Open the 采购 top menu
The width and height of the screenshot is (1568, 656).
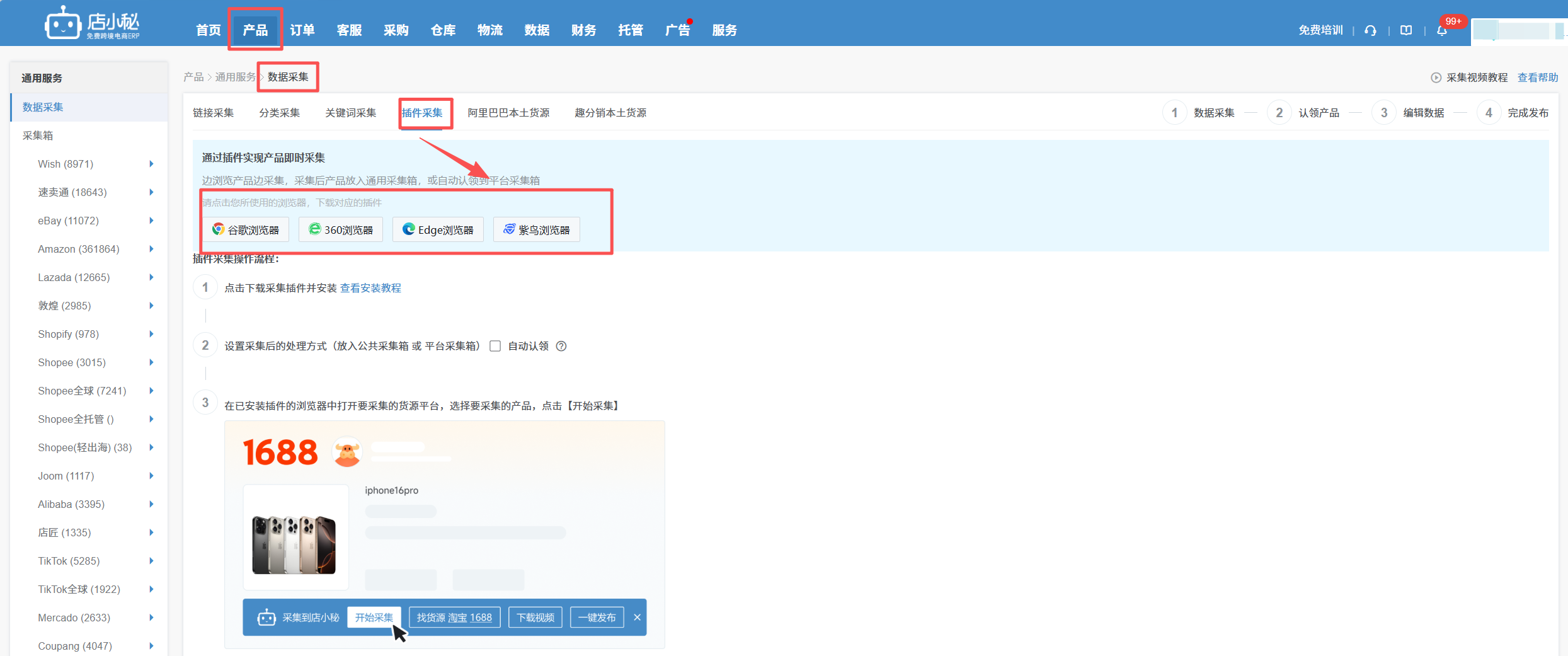coord(396,30)
